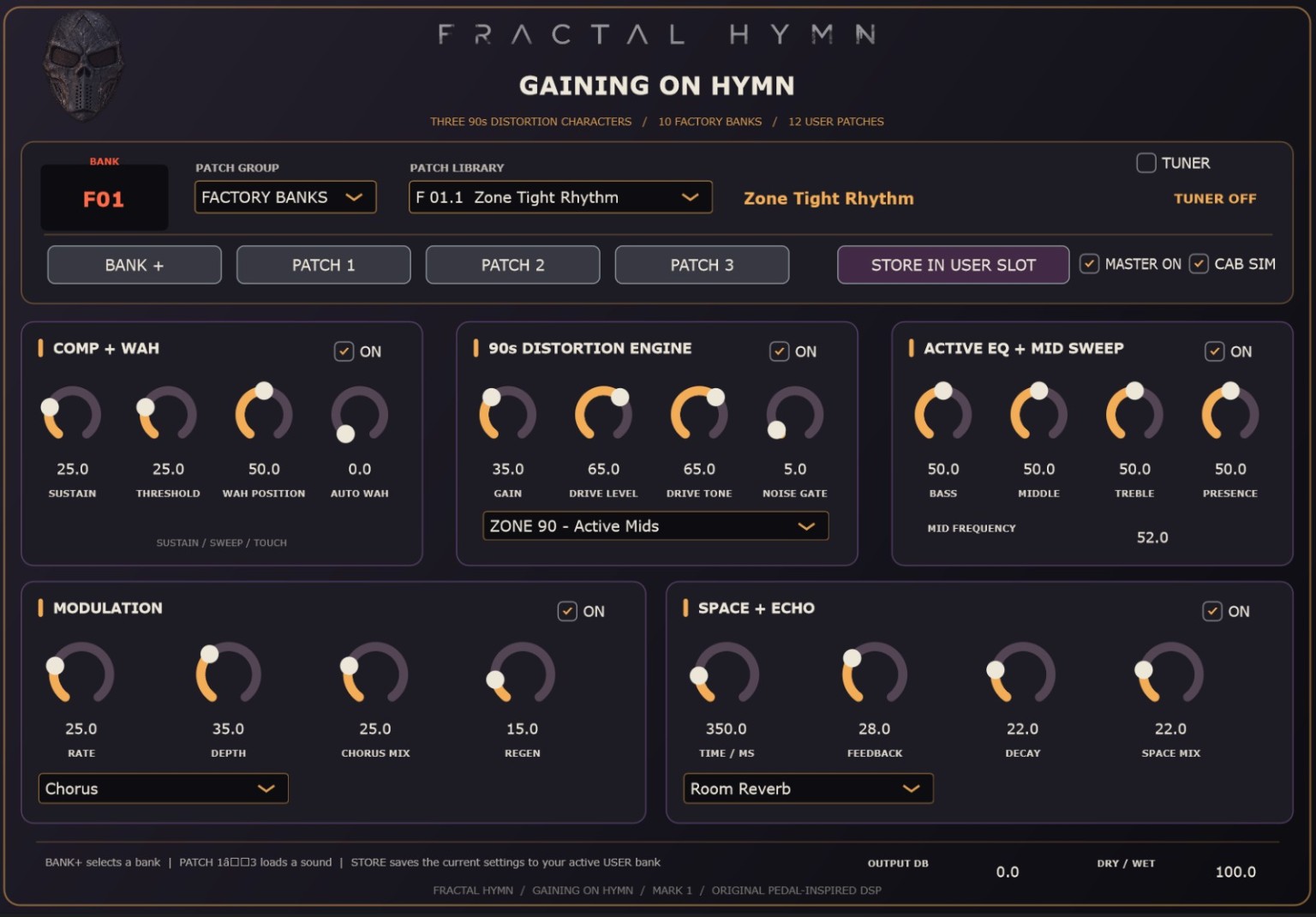The height and width of the screenshot is (917, 1316).
Task: Click the Auto Wah knob
Action: pos(360,415)
